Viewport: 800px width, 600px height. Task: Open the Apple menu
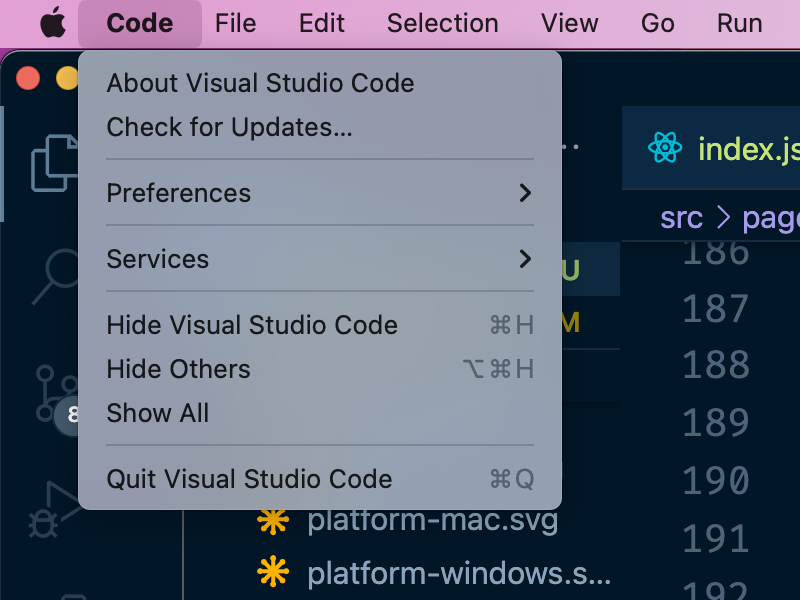click(x=52, y=22)
